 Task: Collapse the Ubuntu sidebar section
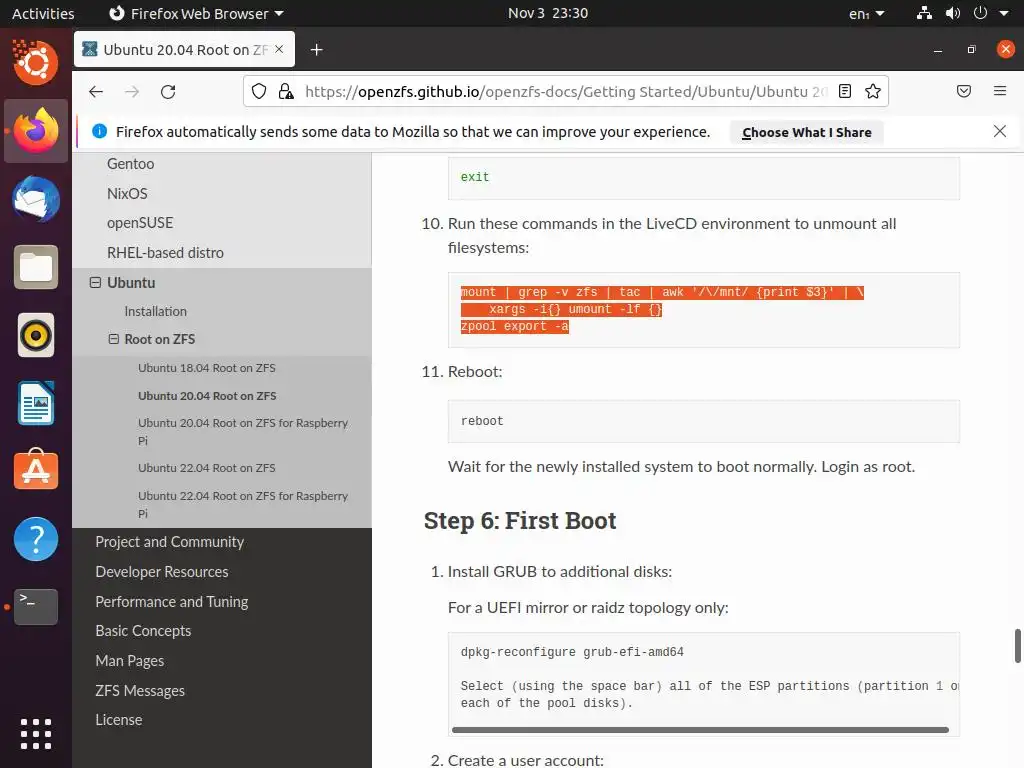pos(95,283)
